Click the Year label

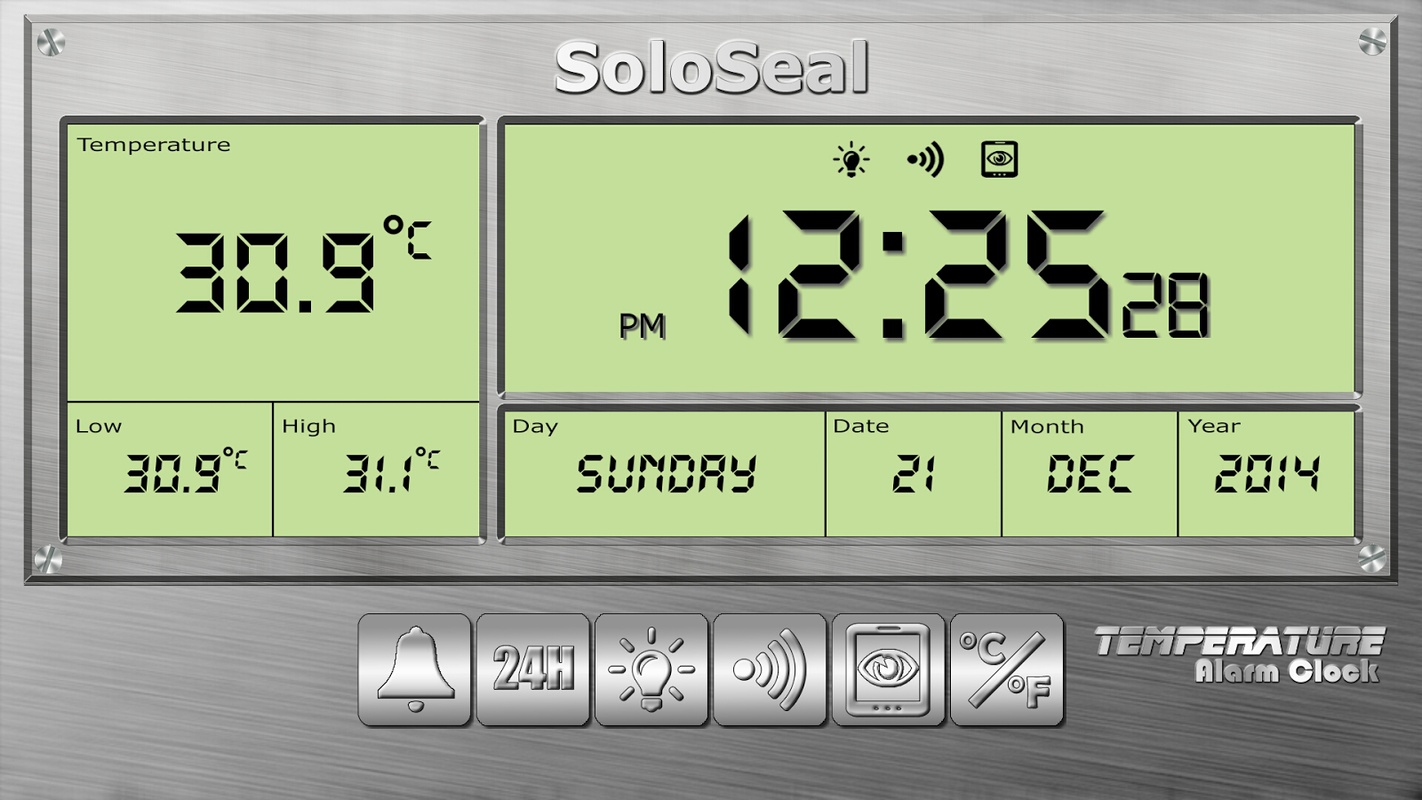click(x=1213, y=426)
